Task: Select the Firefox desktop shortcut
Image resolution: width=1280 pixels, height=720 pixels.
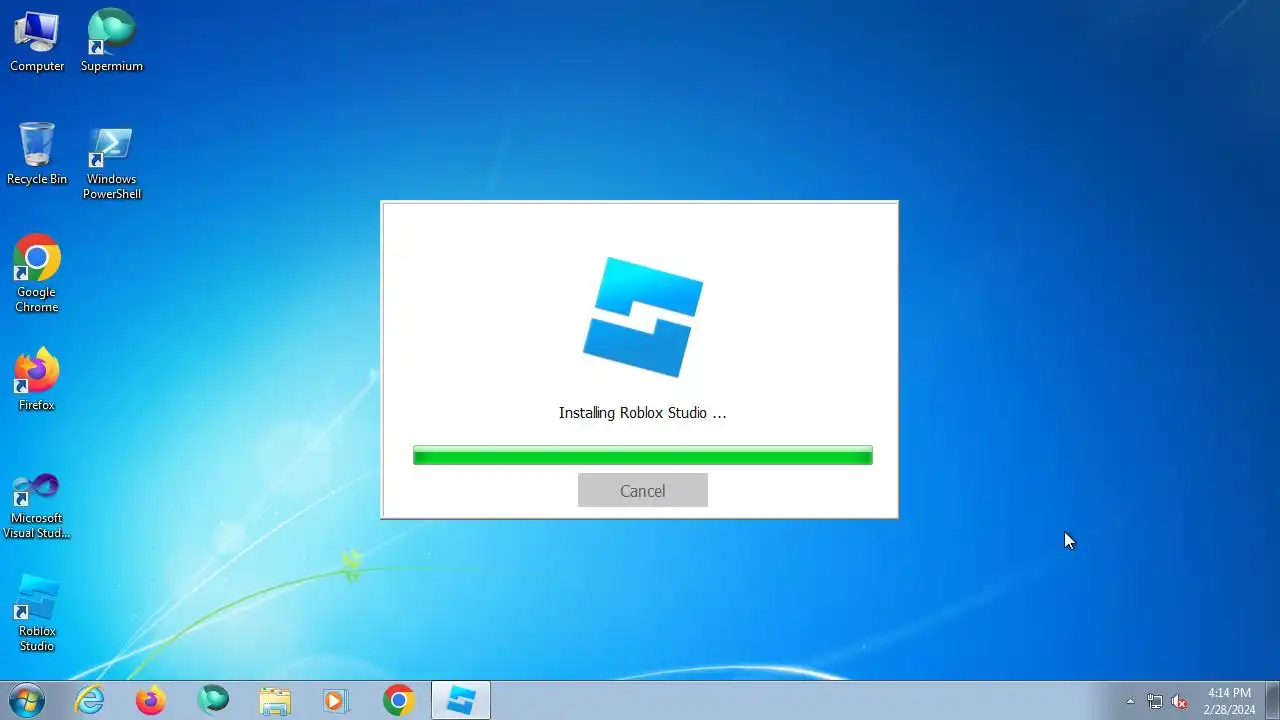Action: [x=37, y=380]
